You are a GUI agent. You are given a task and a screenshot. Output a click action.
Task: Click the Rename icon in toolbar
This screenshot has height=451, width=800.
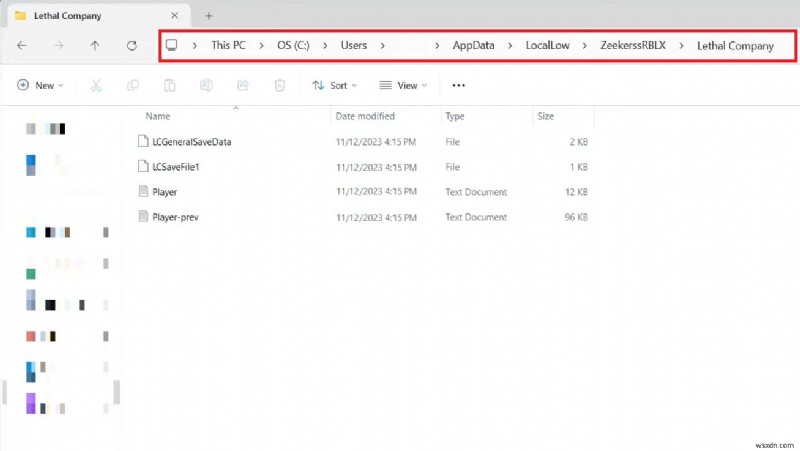pyautogui.click(x=206, y=85)
